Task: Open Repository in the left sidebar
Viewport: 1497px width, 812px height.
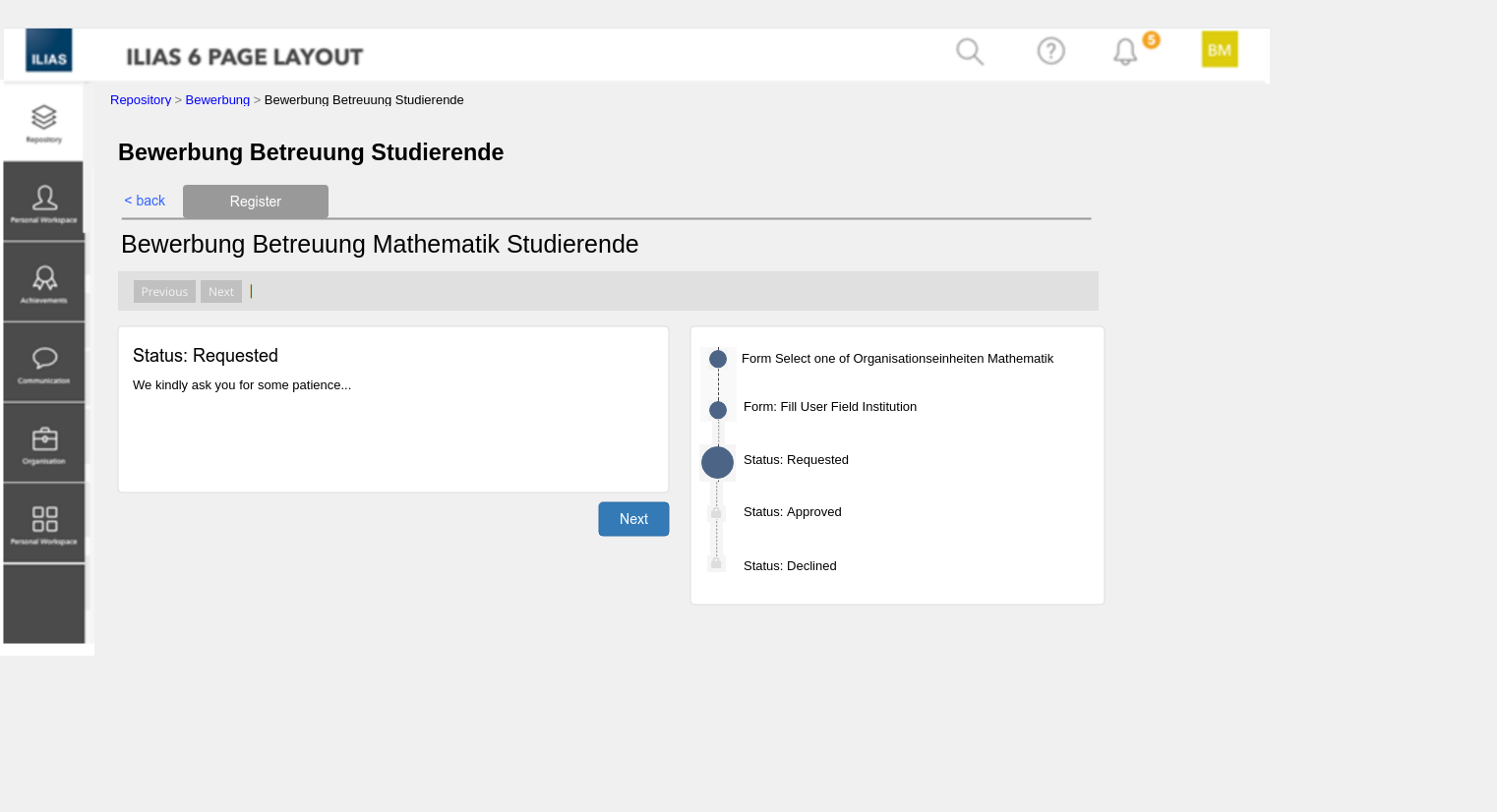Action: point(43,122)
